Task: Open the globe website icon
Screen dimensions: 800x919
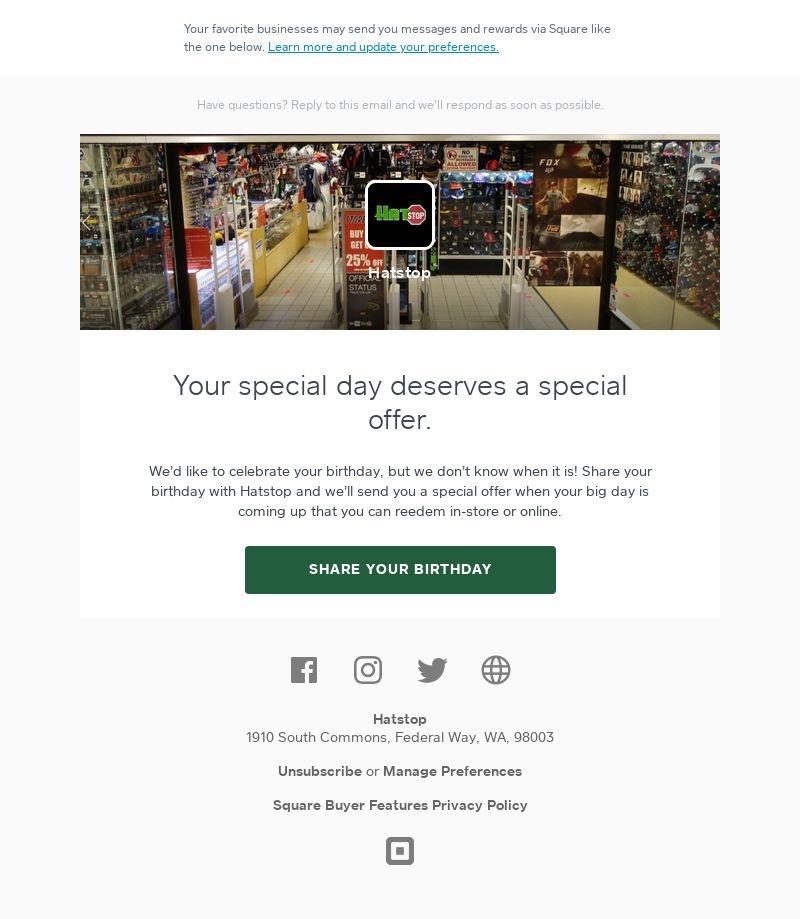Action: pyautogui.click(x=496, y=670)
